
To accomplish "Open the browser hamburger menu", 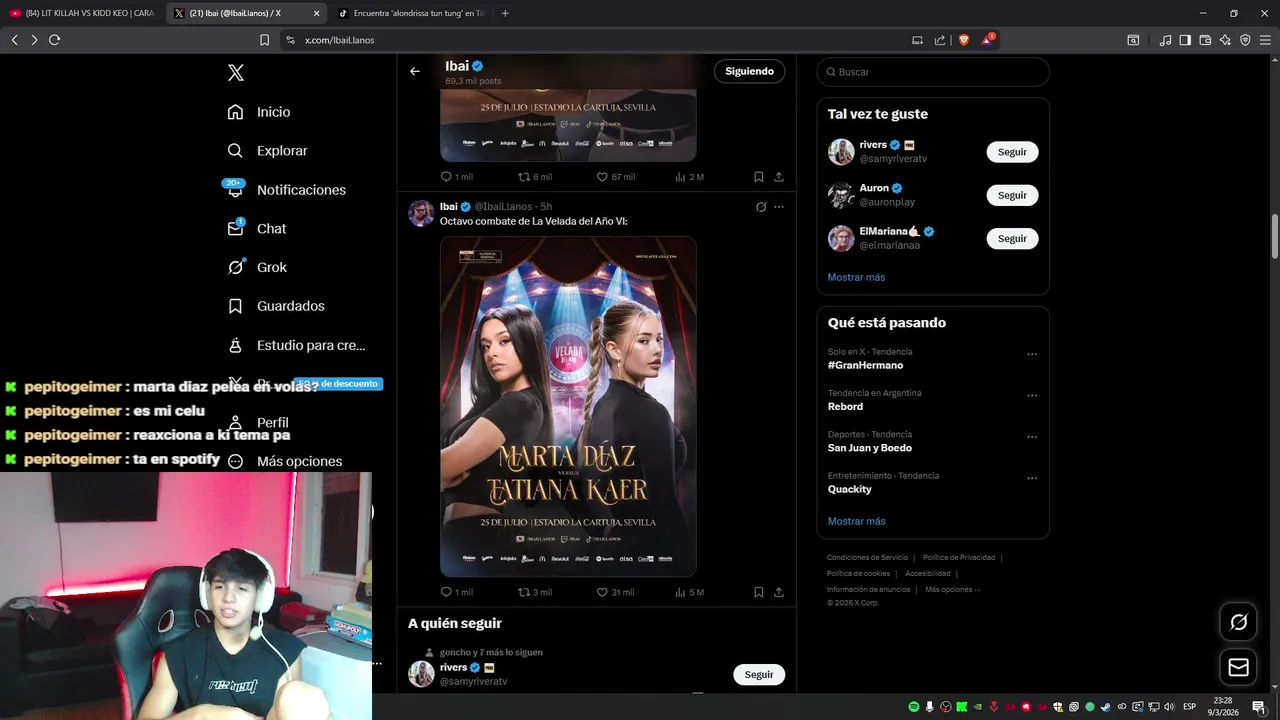I will click(1265, 40).
